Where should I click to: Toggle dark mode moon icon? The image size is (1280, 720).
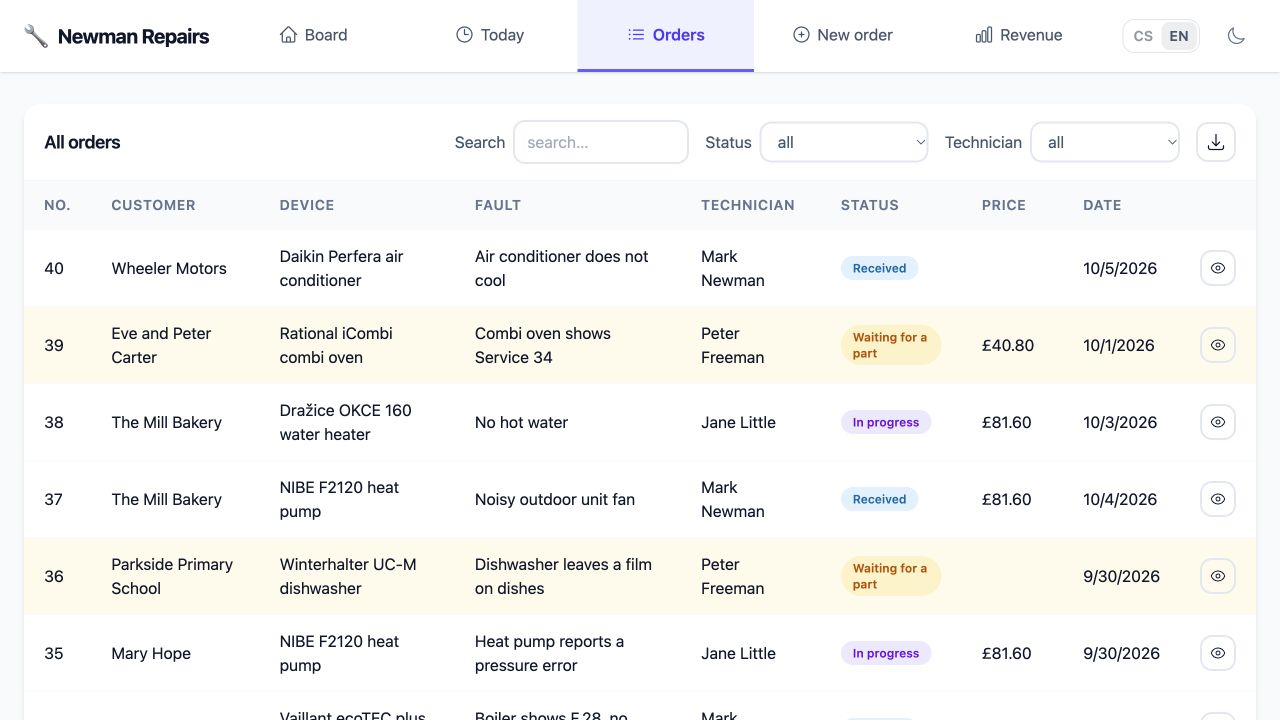coord(1236,36)
